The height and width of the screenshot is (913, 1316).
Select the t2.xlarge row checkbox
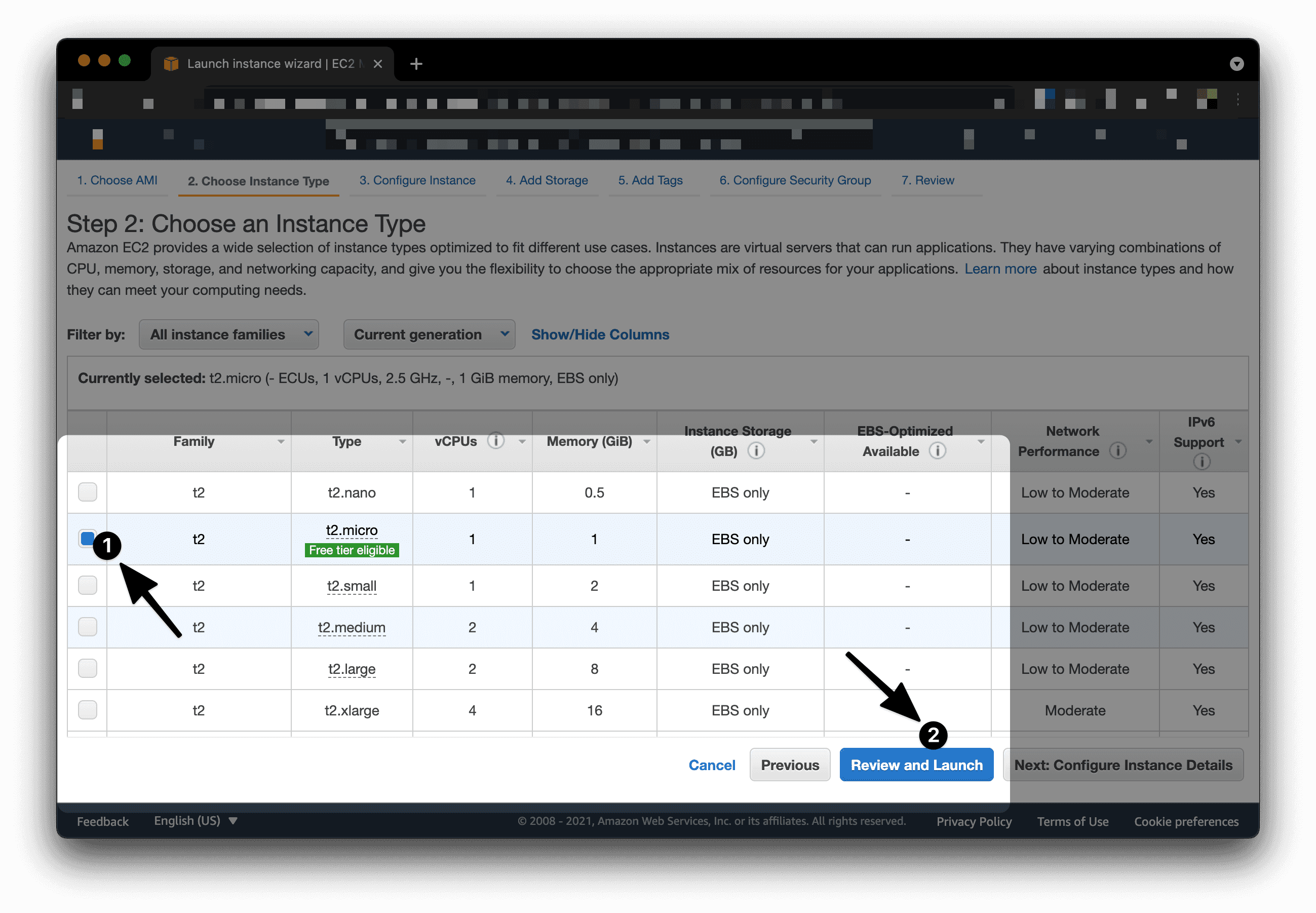(88, 710)
